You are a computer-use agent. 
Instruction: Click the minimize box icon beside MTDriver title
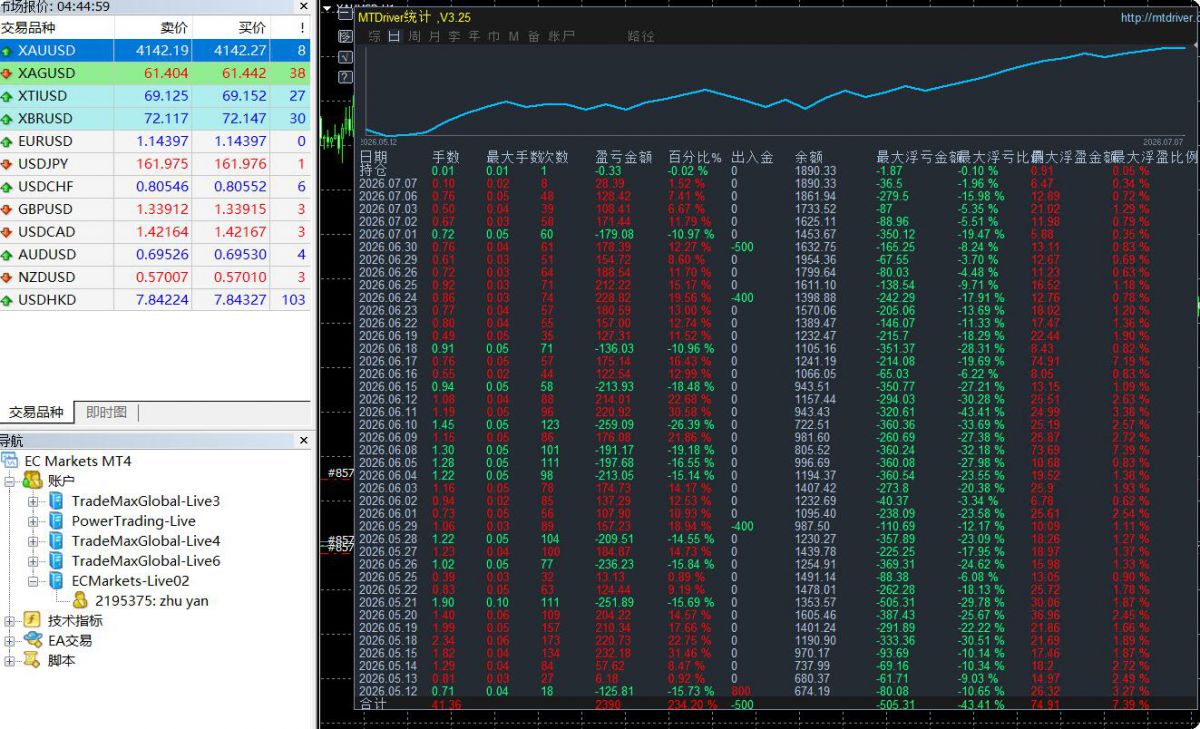[345, 13]
